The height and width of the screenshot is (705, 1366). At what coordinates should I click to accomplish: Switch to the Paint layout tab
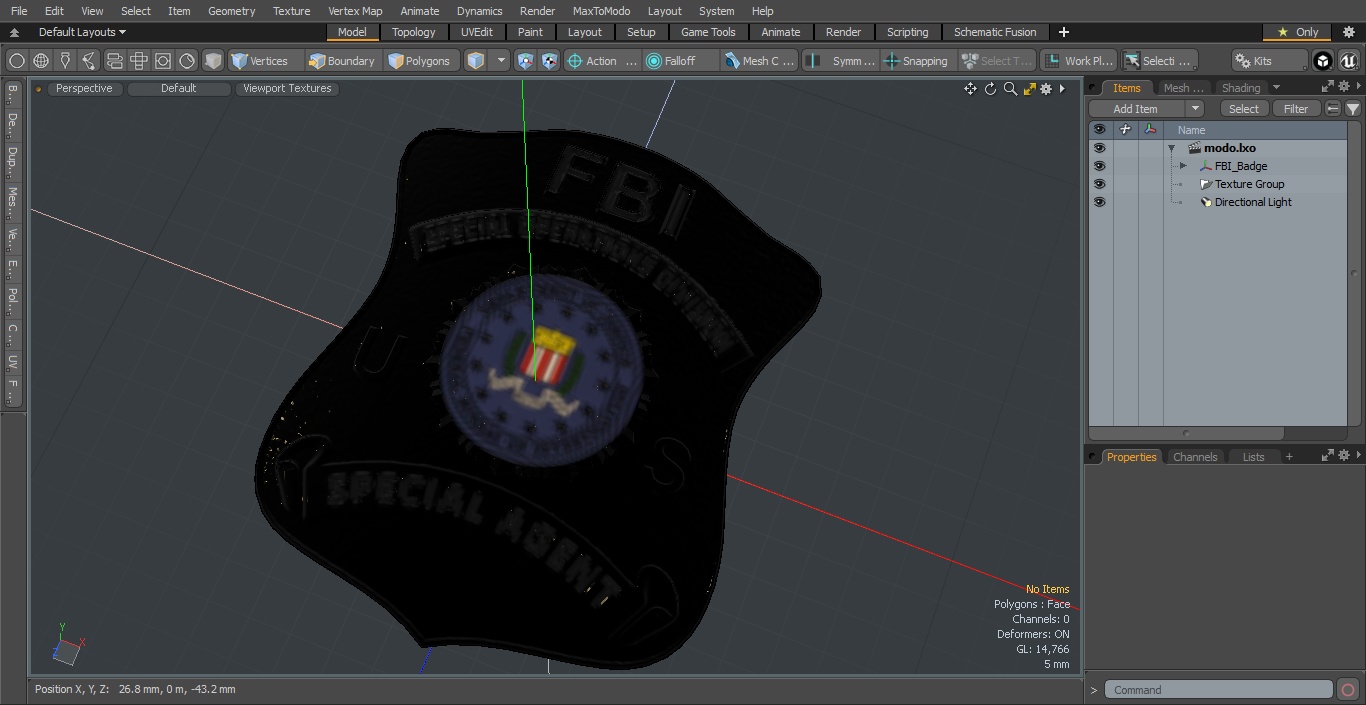pos(531,32)
